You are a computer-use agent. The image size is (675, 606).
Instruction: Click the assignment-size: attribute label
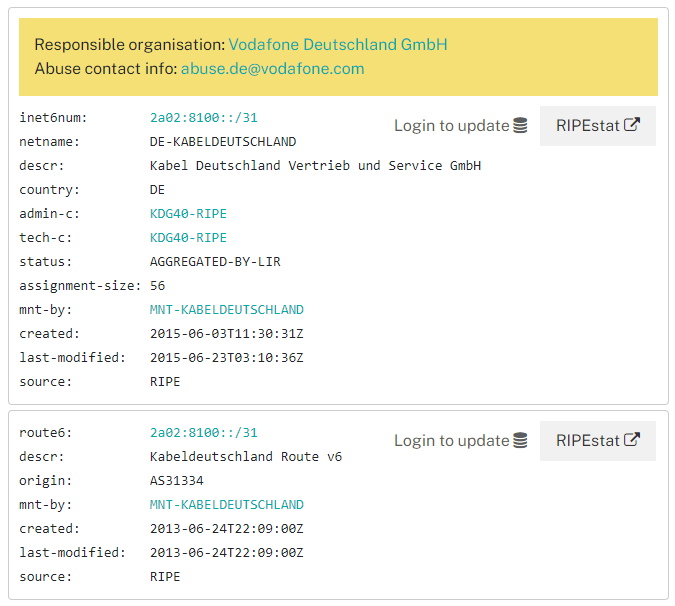click(x=80, y=286)
